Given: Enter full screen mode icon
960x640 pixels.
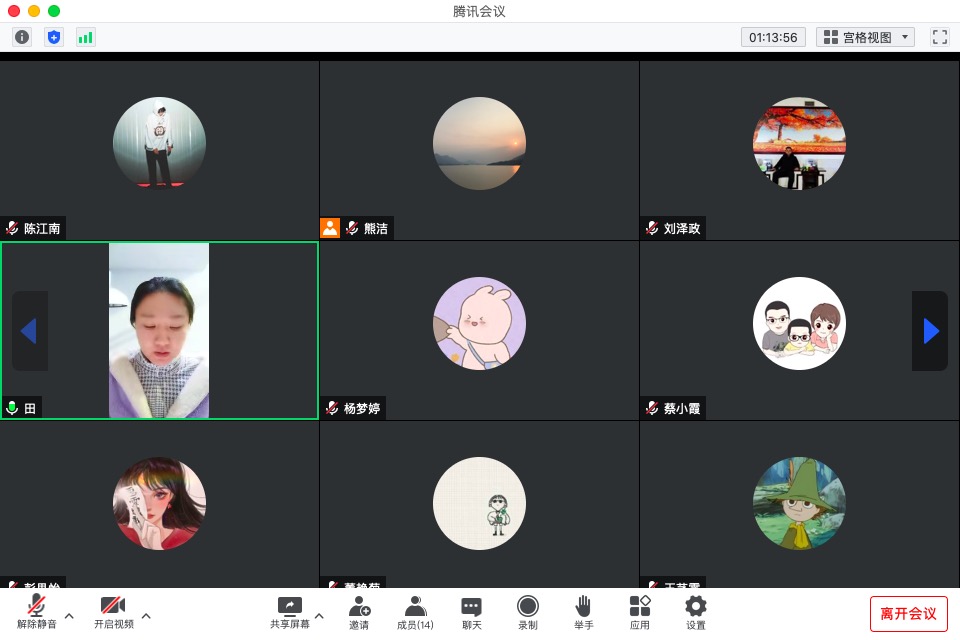Looking at the screenshot, I should (940, 37).
